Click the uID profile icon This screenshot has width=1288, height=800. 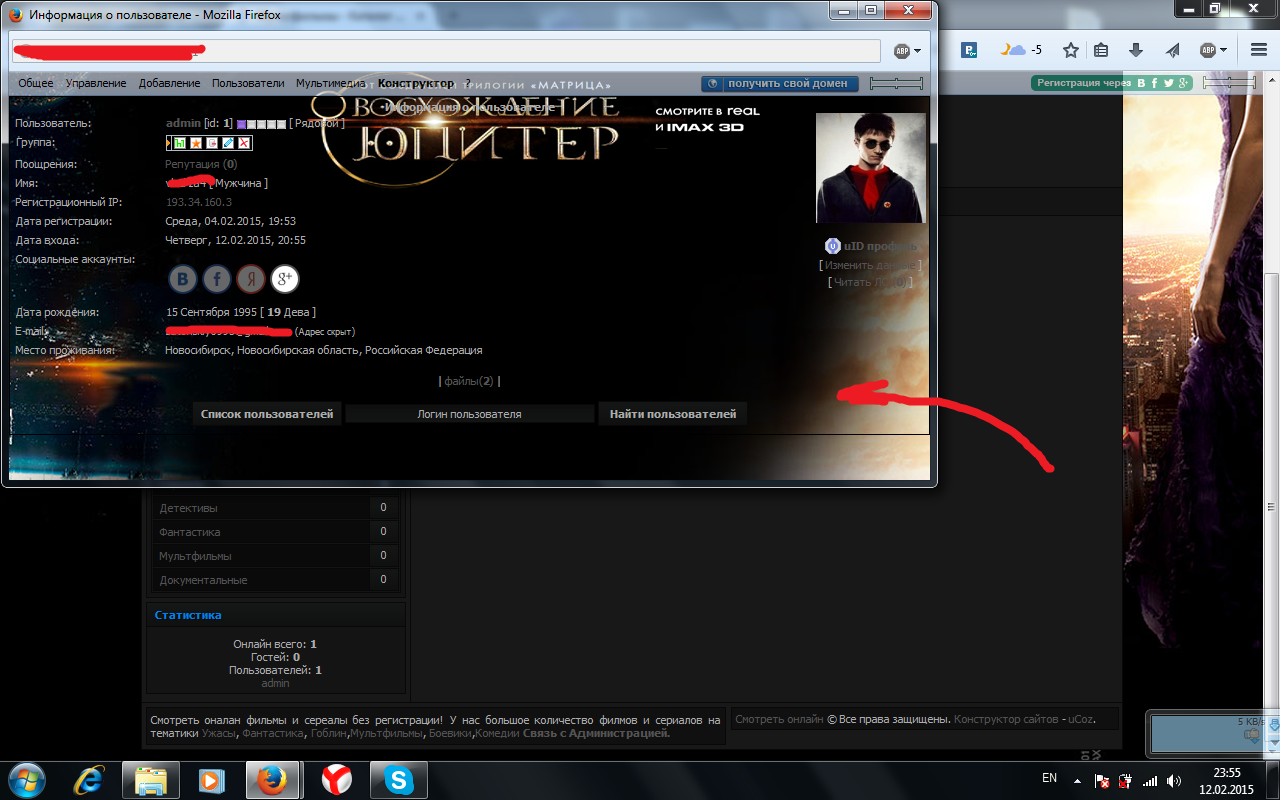832,246
